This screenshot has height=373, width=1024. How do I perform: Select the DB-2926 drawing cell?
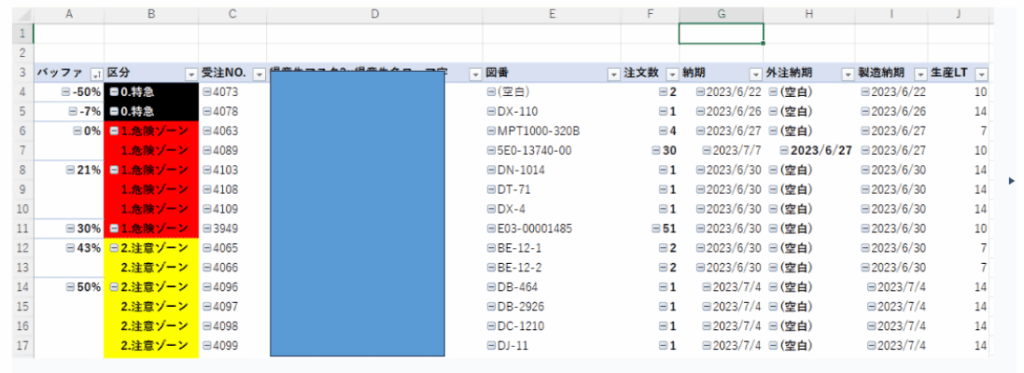552,306
